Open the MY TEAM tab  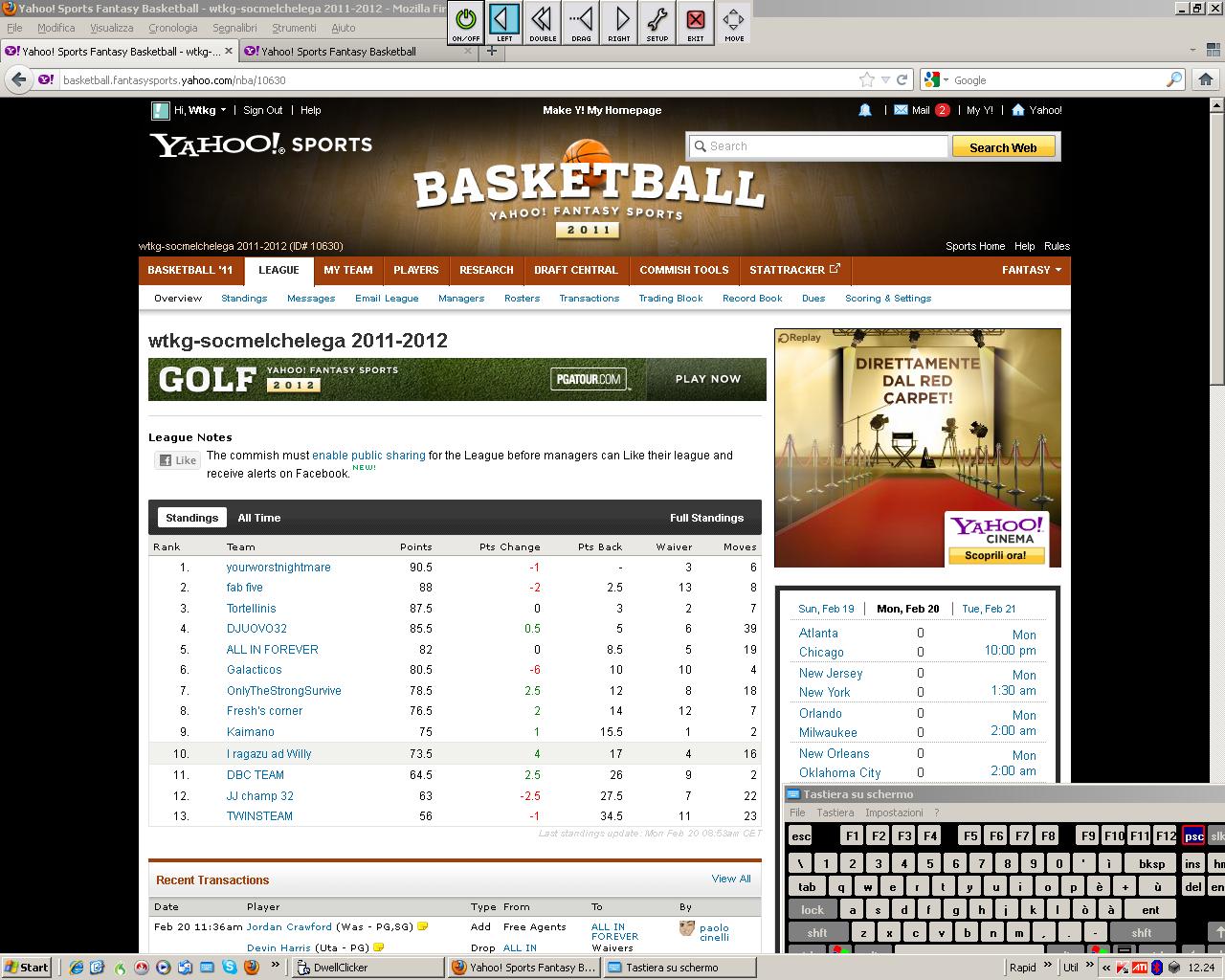[347, 270]
